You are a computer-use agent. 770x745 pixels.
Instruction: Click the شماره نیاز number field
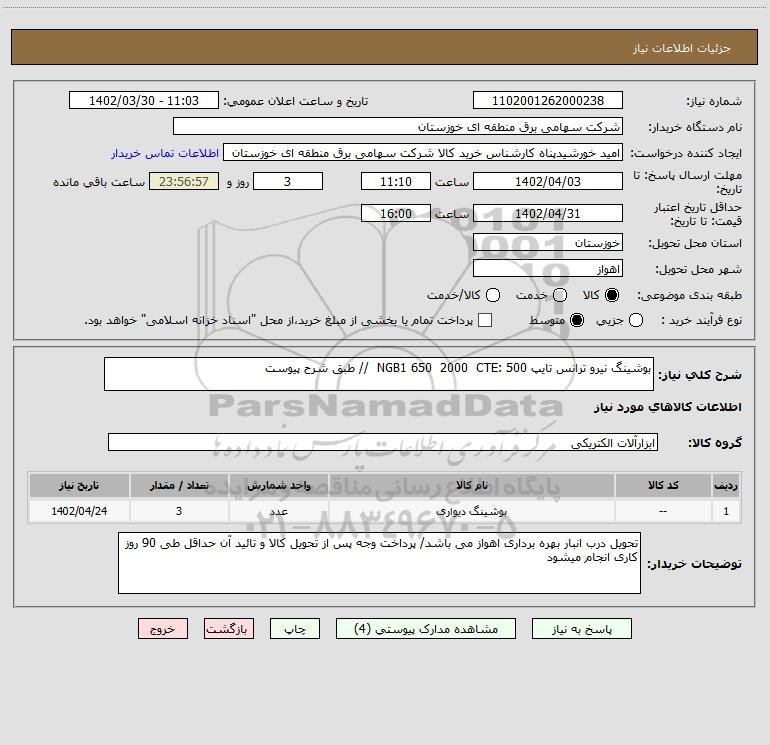click(547, 101)
